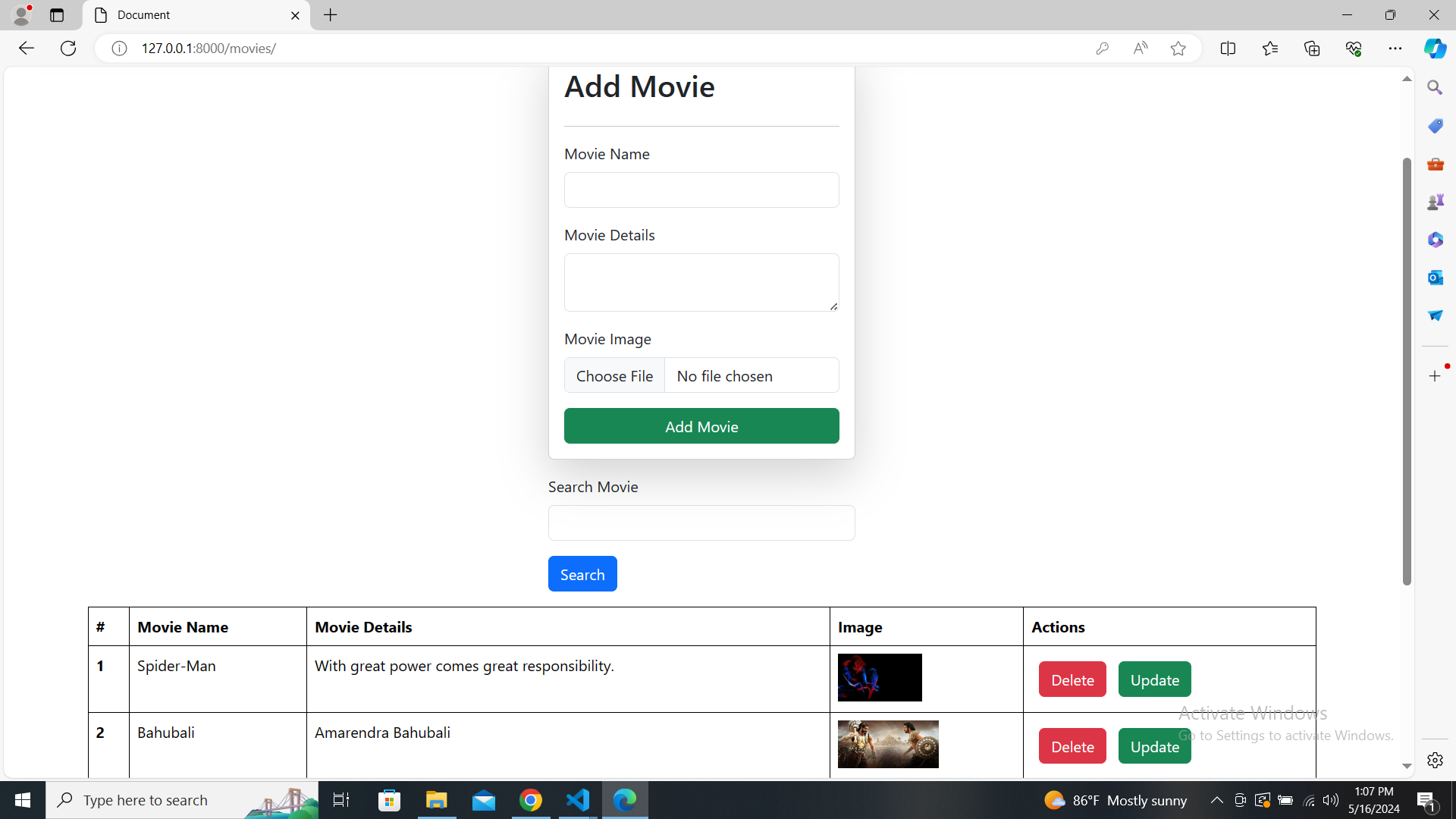The height and width of the screenshot is (819, 1456).
Task: Click inside the Search Movie field
Action: pyautogui.click(x=701, y=522)
